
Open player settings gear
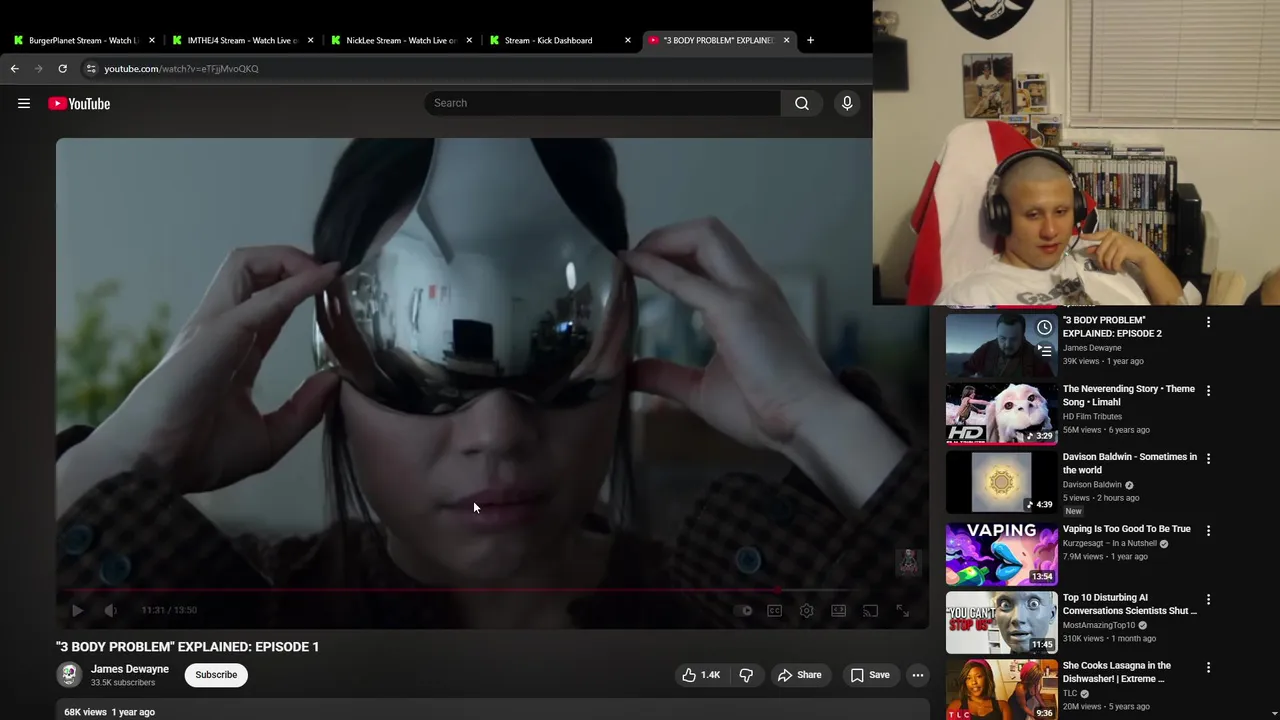[x=807, y=610]
